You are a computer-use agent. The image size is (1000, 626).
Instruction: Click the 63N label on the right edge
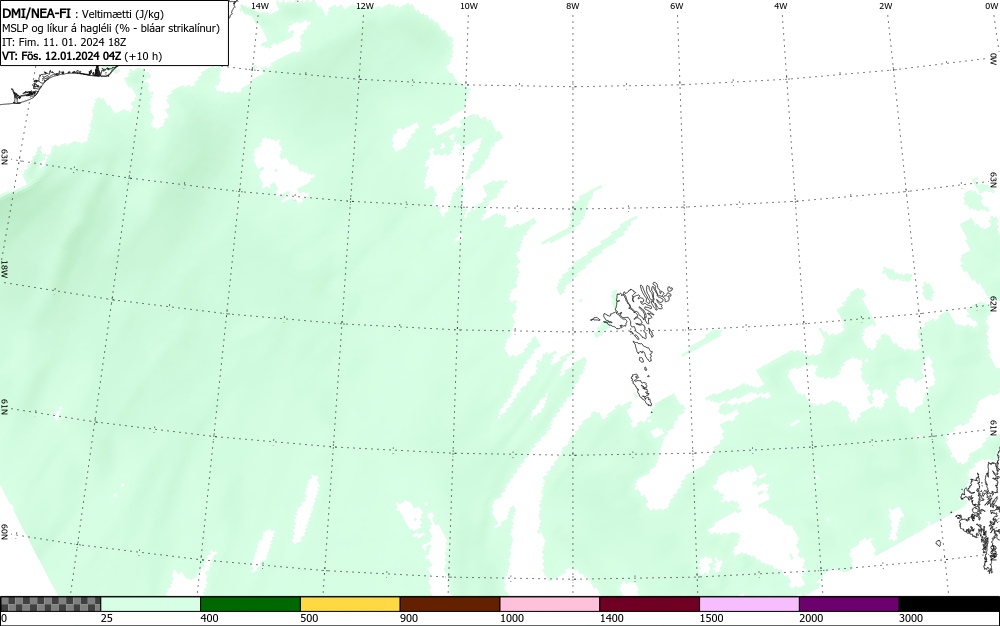coord(994,179)
